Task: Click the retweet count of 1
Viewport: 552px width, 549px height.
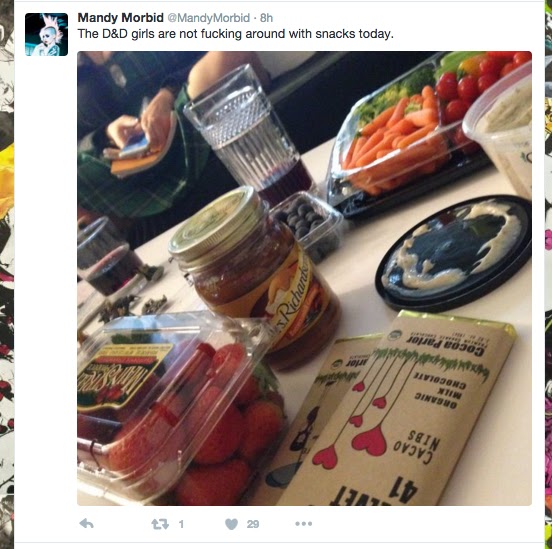Action: point(181,524)
